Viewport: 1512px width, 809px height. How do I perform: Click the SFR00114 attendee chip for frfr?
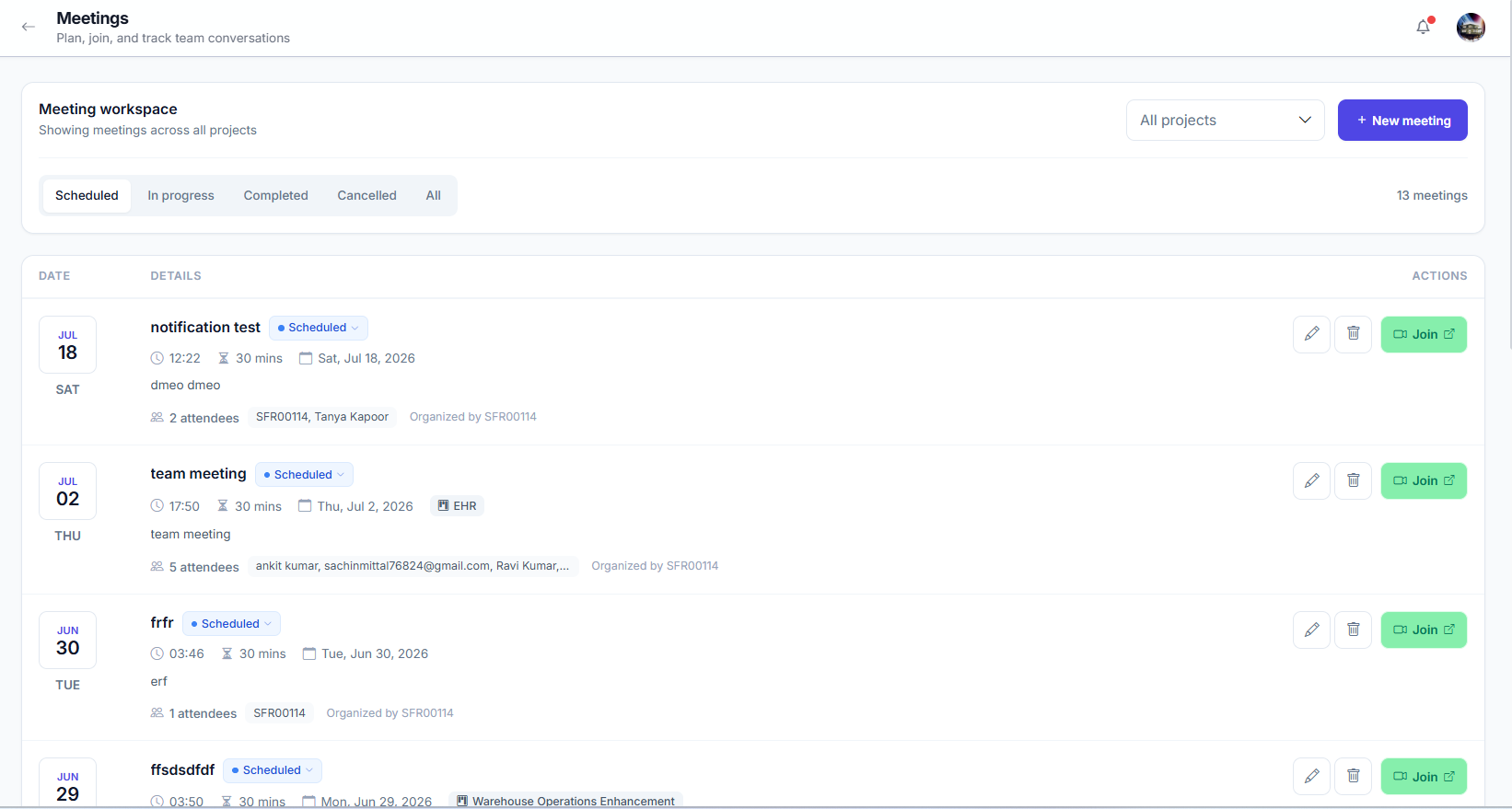point(280,713)
